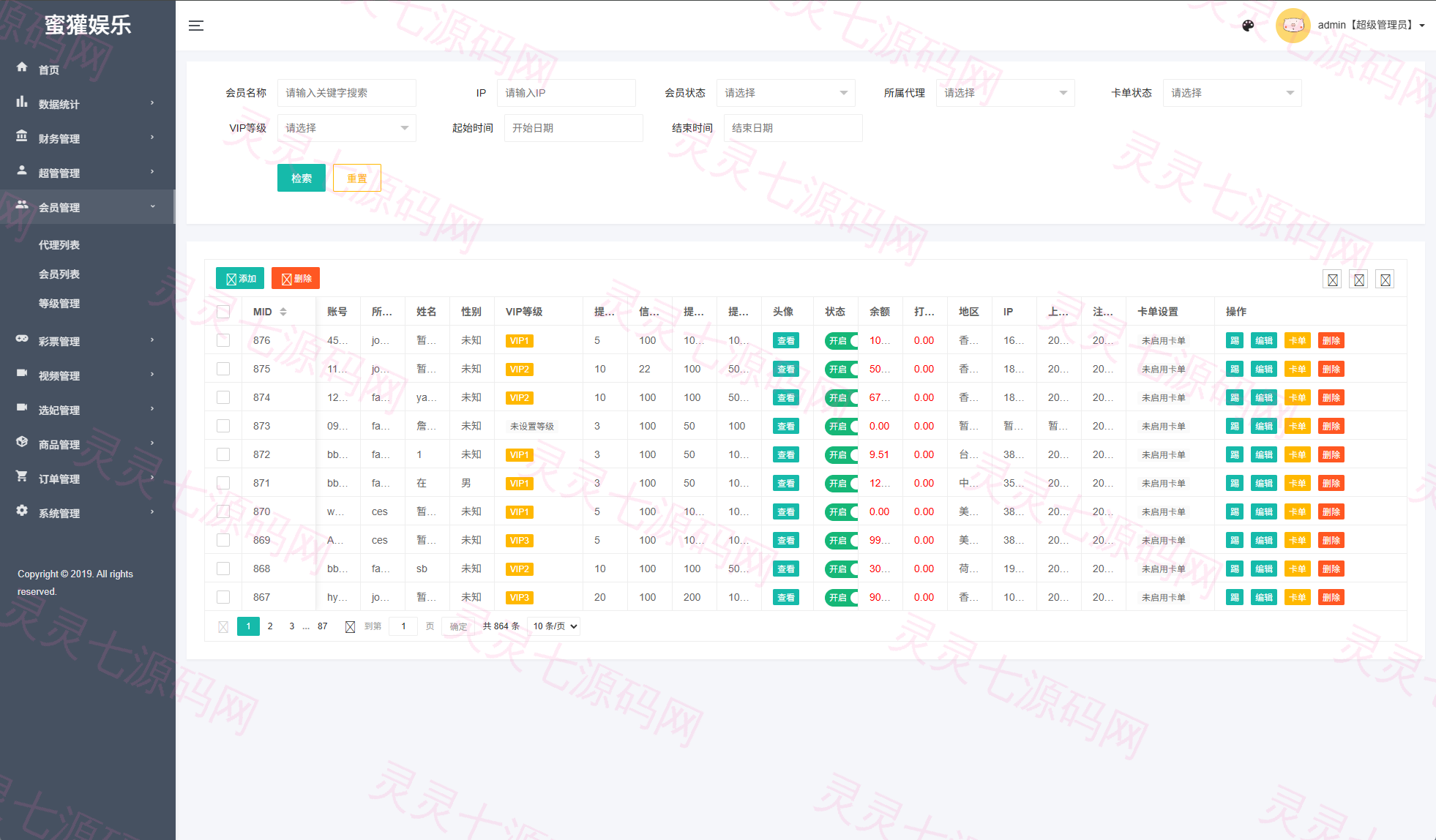Viewport: 1436px width, 840px height.
Task: Click the first table tool icon at top right
Action: click(x=1332, y=280)
